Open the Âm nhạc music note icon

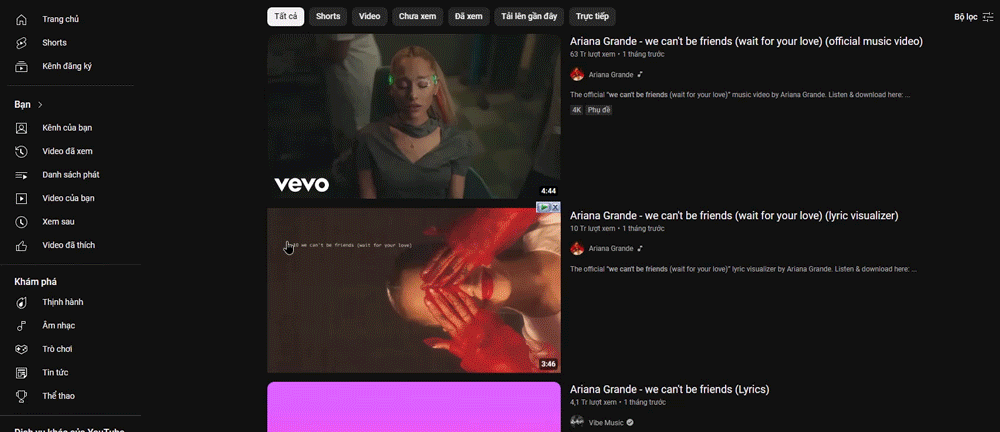pyautogui.click(x=21, y=325)
